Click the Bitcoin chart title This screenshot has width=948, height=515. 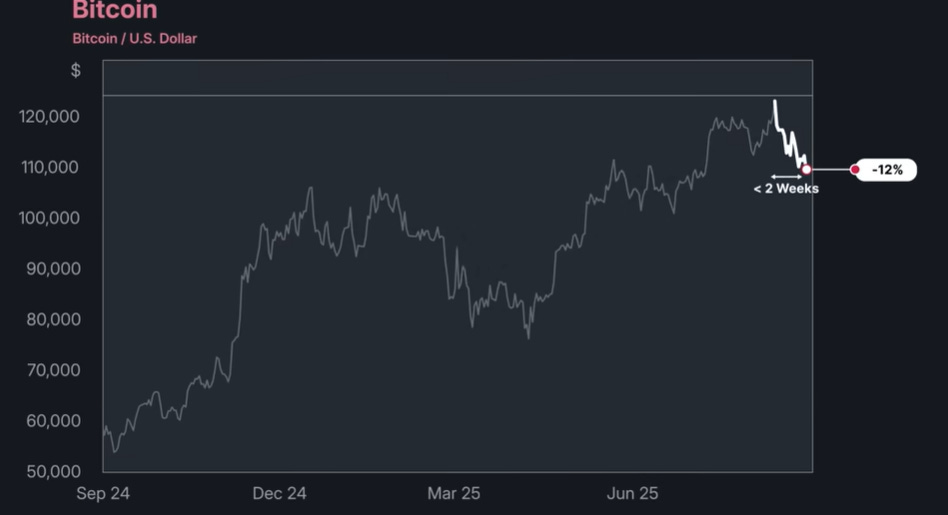(115, 10)
